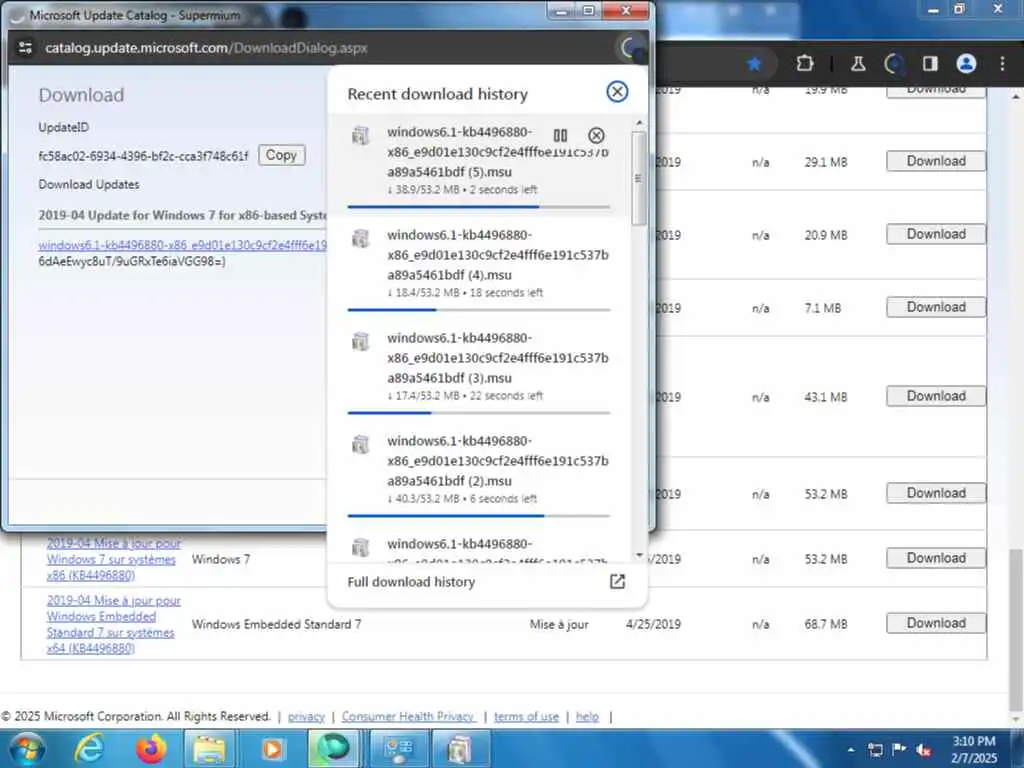Open the privacy footer link
This screenshot has width=1024, height=768.
click(306, 716)
